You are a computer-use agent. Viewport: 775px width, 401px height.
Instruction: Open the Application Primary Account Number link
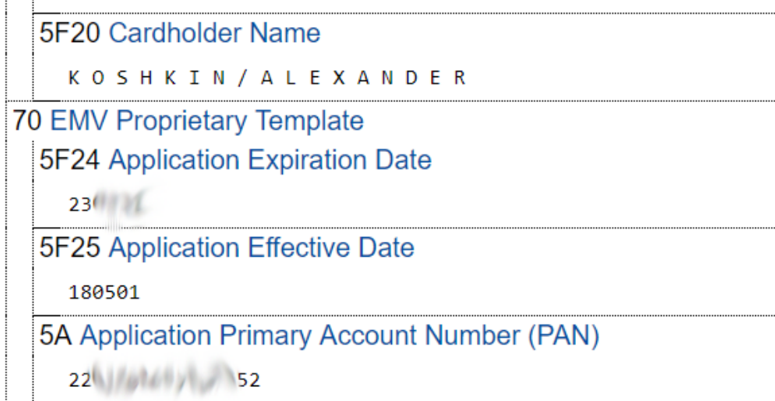[339, 336]
